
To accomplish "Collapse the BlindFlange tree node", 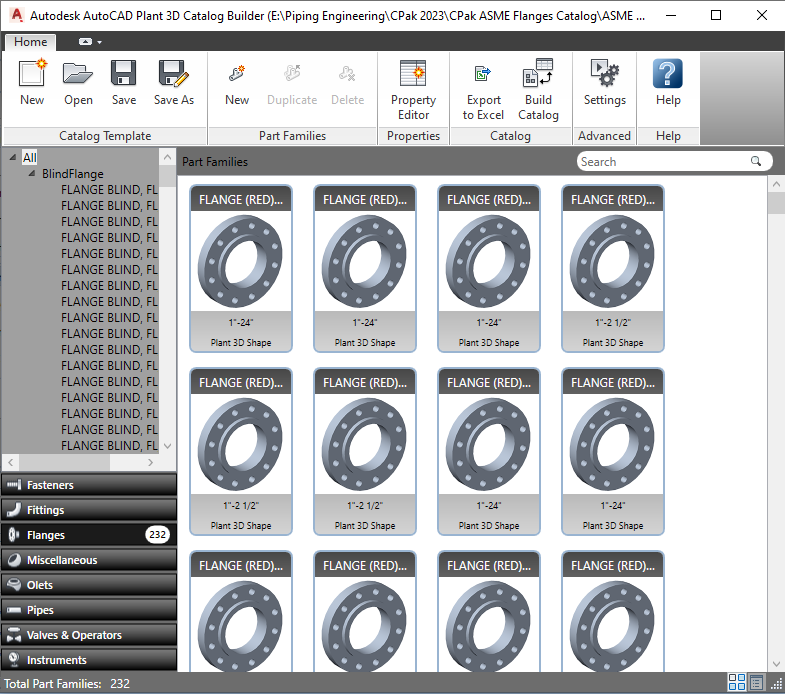I will point(32,174).
